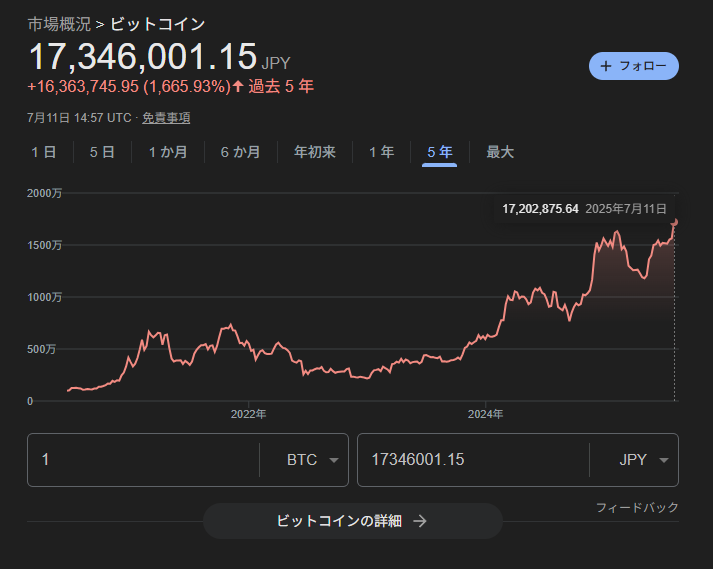Click the JPY amount field showing 17346001.15
The height and width of the screenshot is (569, 713).
pyautogui.click(x=473, y=460)
